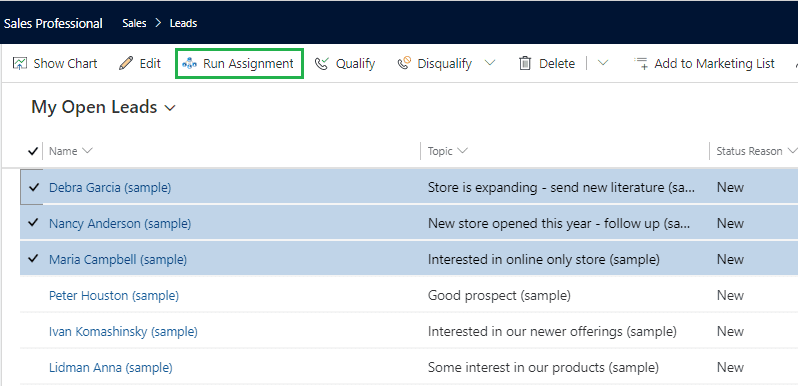Open the Topic column sort dropdown
Screen dimensions: 798x386
[x=462, y=151]
